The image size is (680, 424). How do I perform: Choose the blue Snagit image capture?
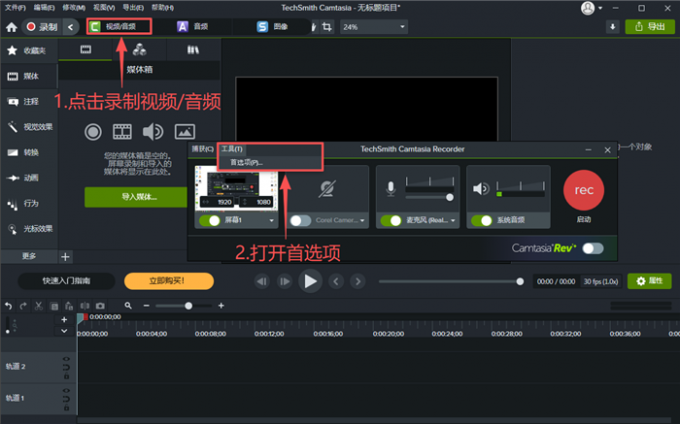pyautogui.click(x=272, y=26)
